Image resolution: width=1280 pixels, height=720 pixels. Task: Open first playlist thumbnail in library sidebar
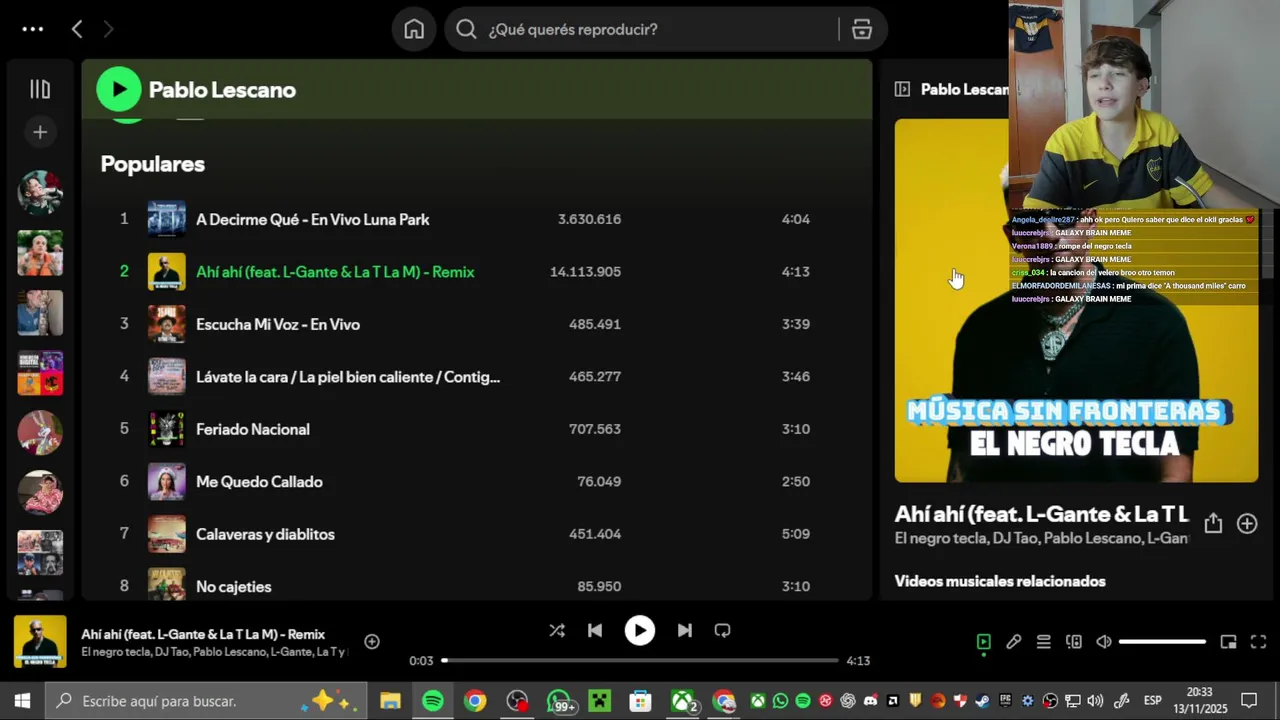click(40, 193)
